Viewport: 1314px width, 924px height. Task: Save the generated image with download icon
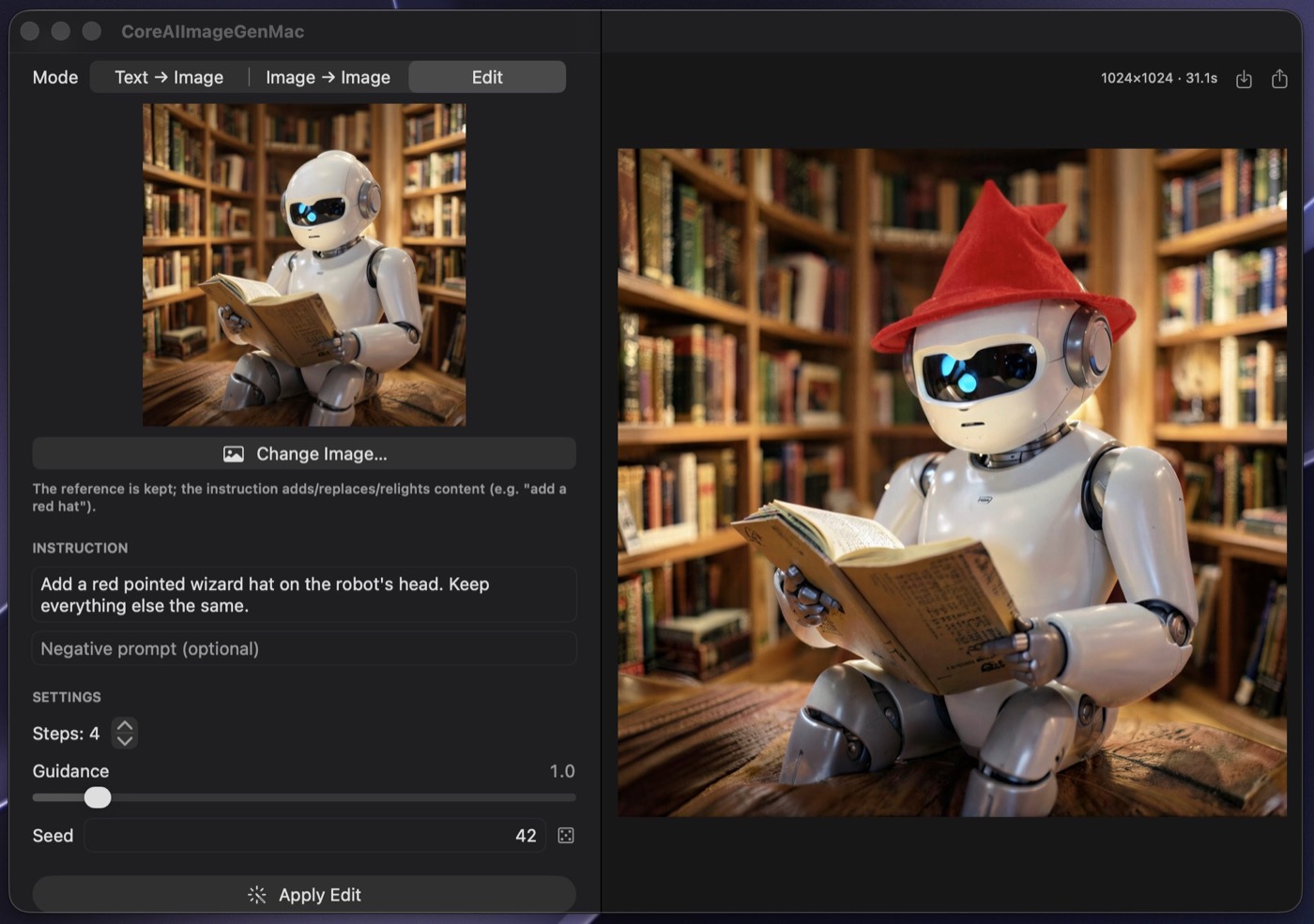tap(1244, 79)
